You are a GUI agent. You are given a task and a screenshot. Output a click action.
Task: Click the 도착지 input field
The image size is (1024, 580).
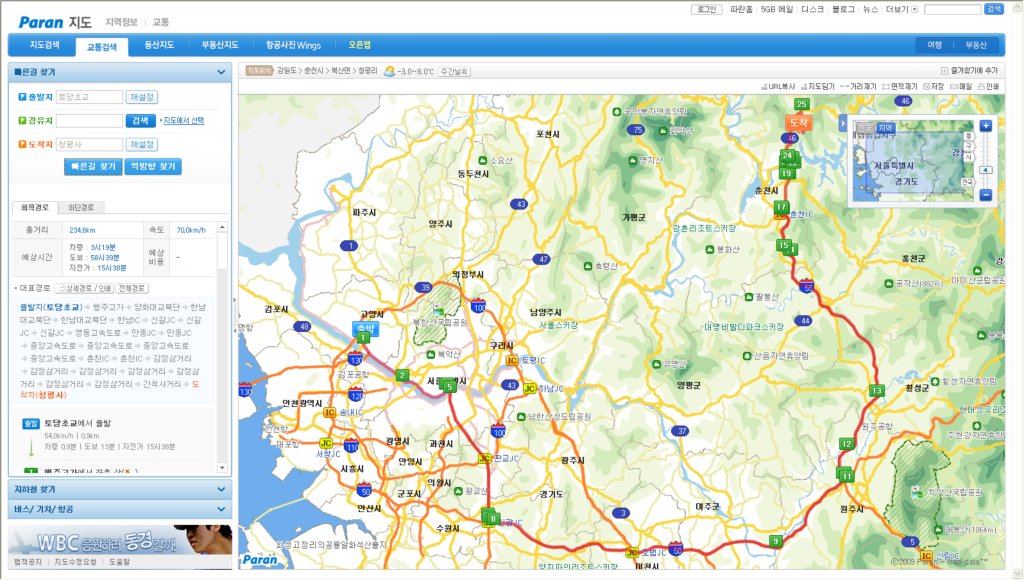click(x=89, y=144)
